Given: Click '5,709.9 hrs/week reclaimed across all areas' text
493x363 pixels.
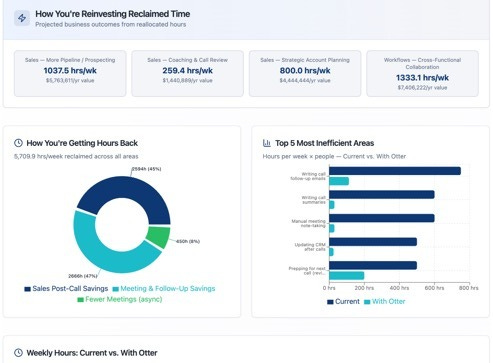Looking at the screenshot, I should coord(76,156).
